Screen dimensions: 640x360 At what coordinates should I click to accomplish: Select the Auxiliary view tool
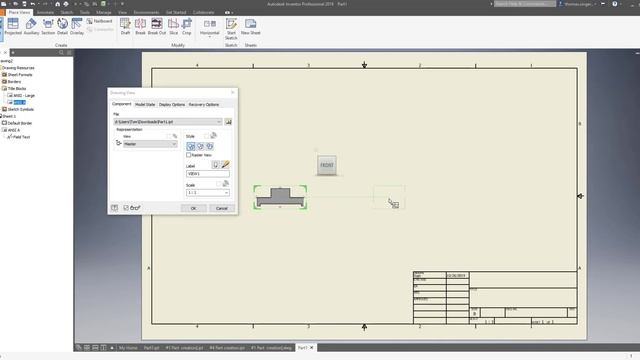click(x=31, y=27)
